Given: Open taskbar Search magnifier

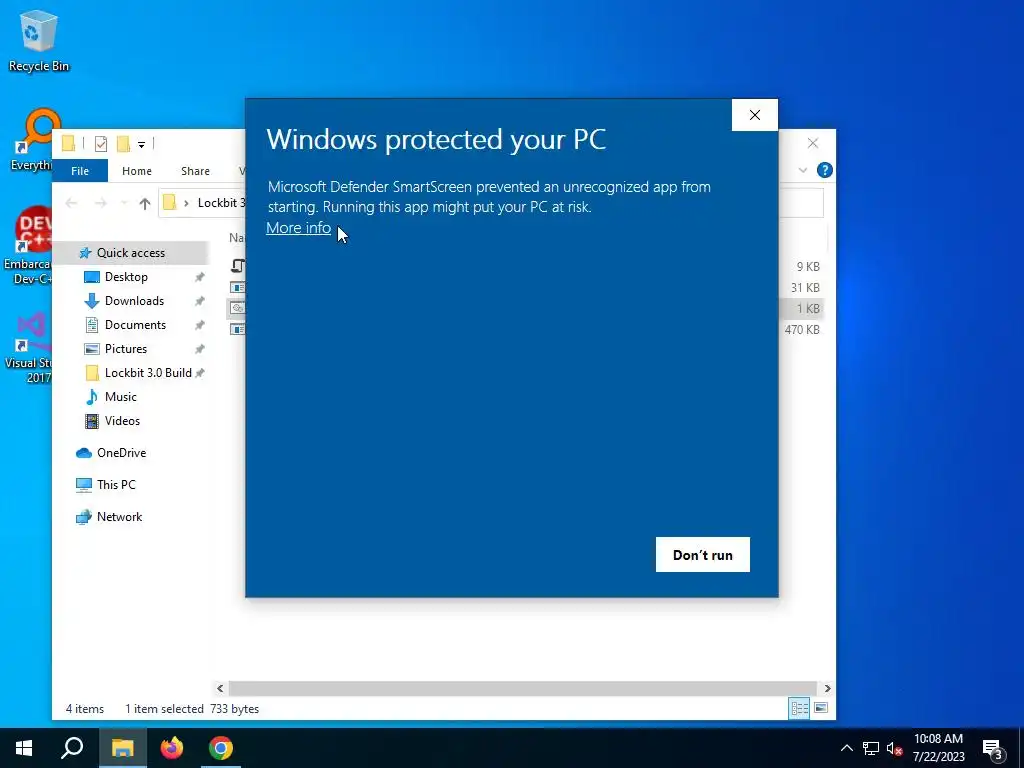Looking at the screenshot, I should 72,748.
